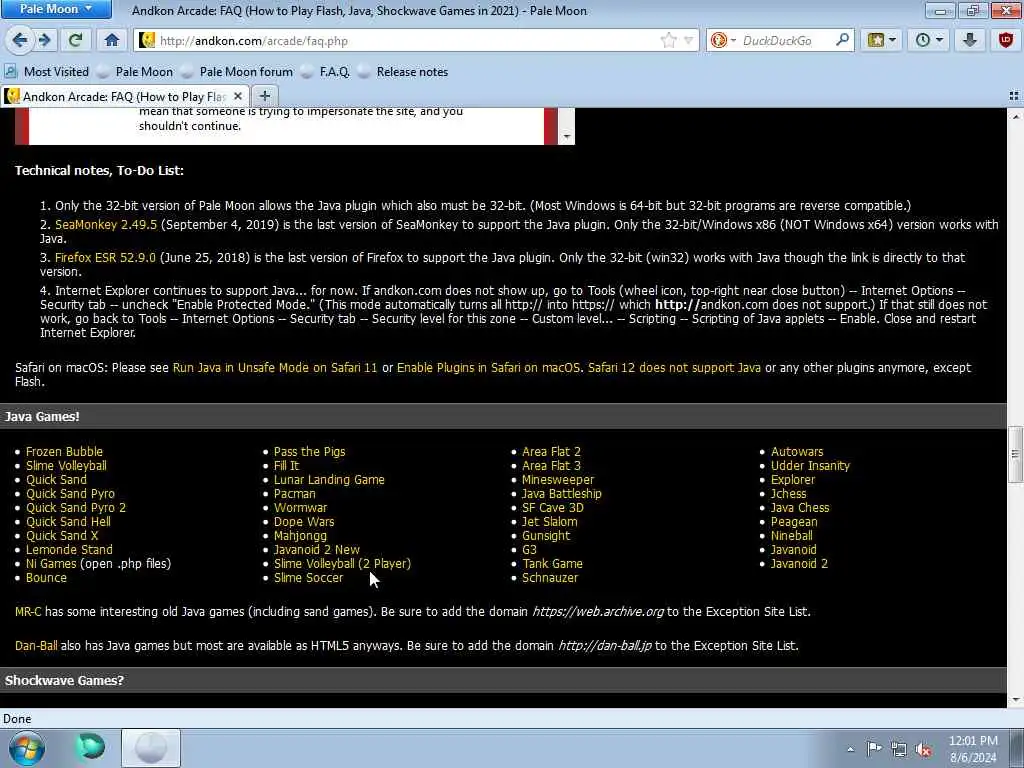Open the Udder Insanity link
The image size is (1024, 768).
(x=810, y=466)
